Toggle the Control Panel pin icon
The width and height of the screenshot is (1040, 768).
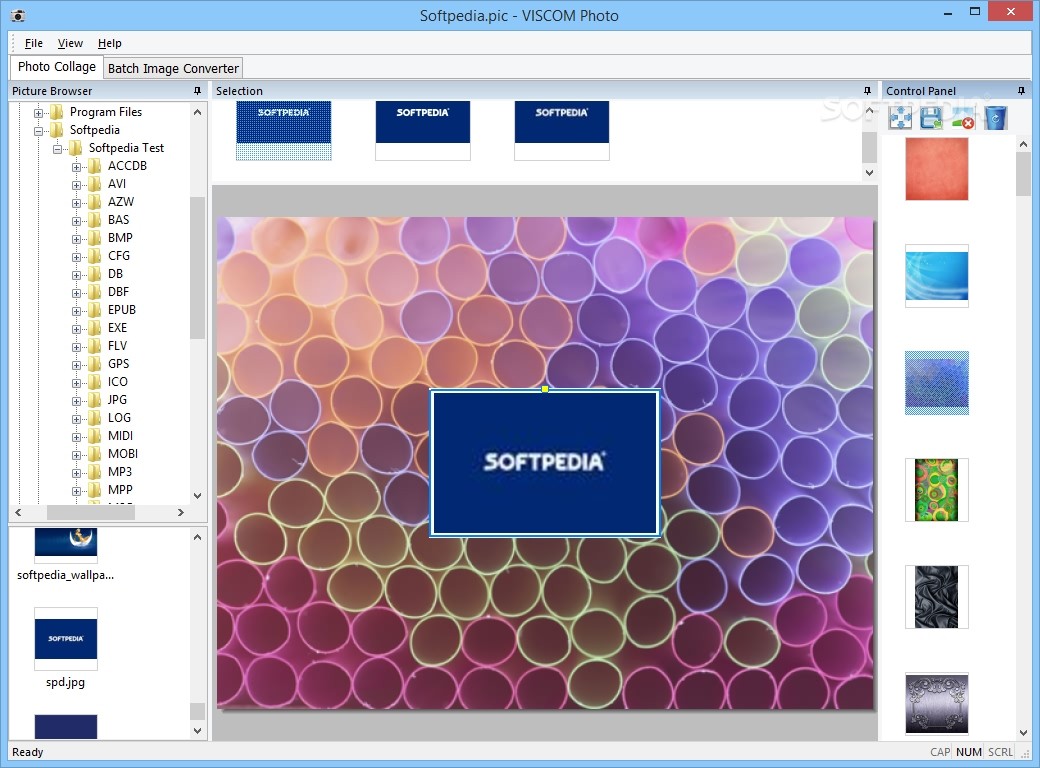pyautogui.click(x=1021, y=90)
